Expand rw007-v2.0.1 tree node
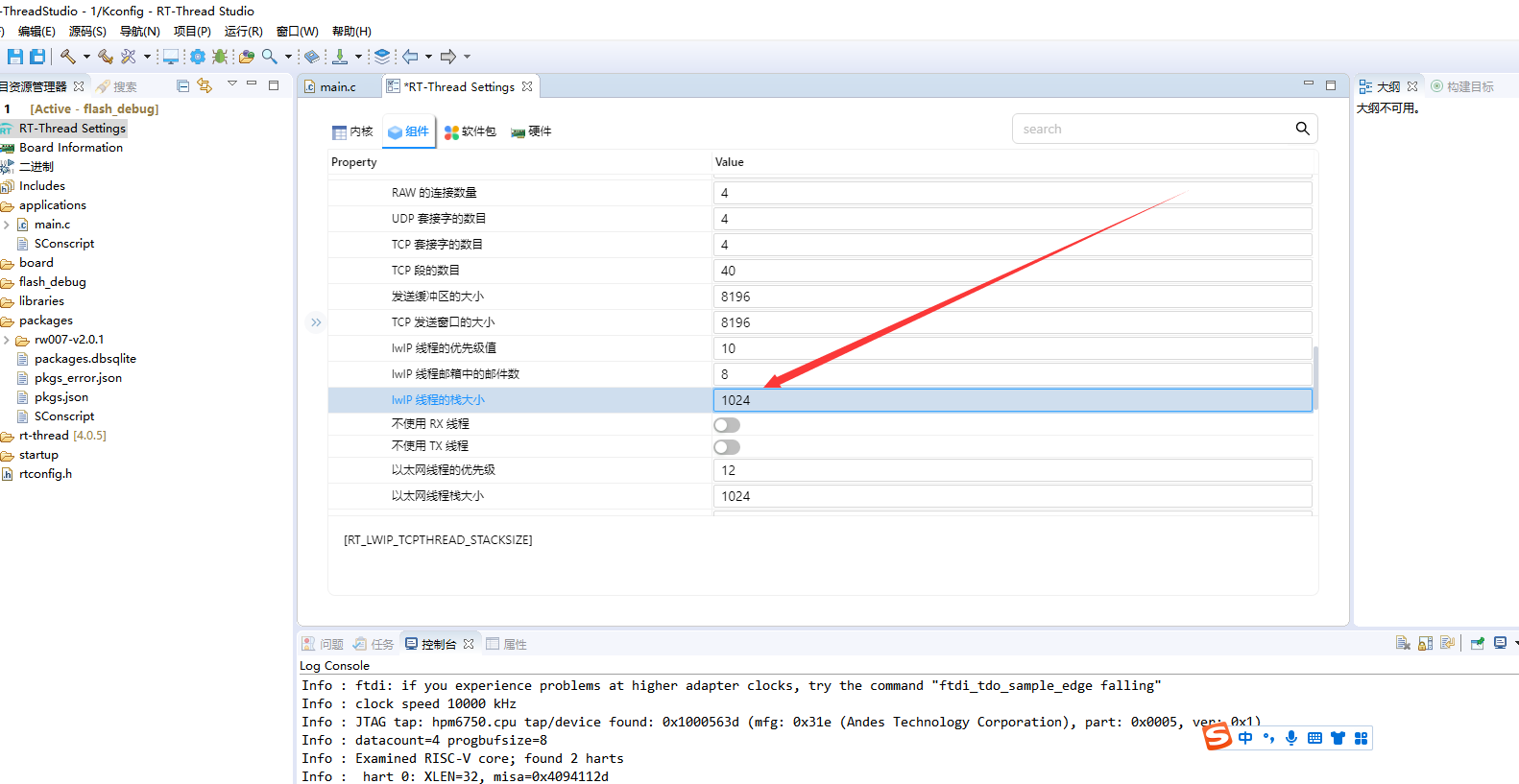 (x=7, y=340)
